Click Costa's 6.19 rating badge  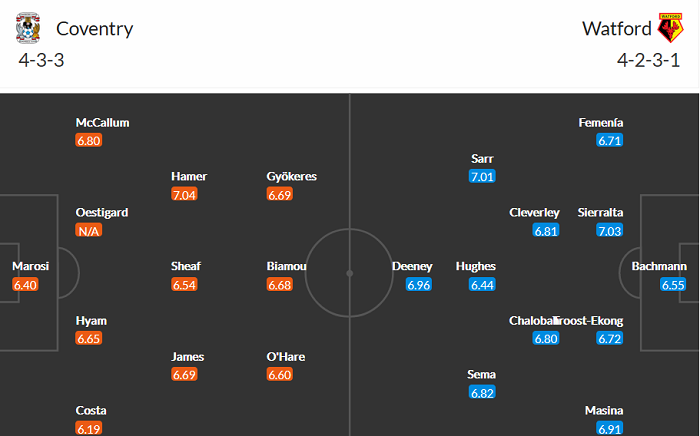click(x=89, y=428)
